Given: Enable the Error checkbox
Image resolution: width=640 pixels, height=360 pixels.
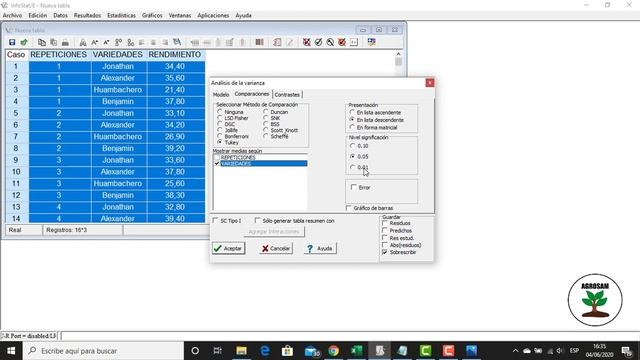Looking at the screenshot, I should click(354, 187).
